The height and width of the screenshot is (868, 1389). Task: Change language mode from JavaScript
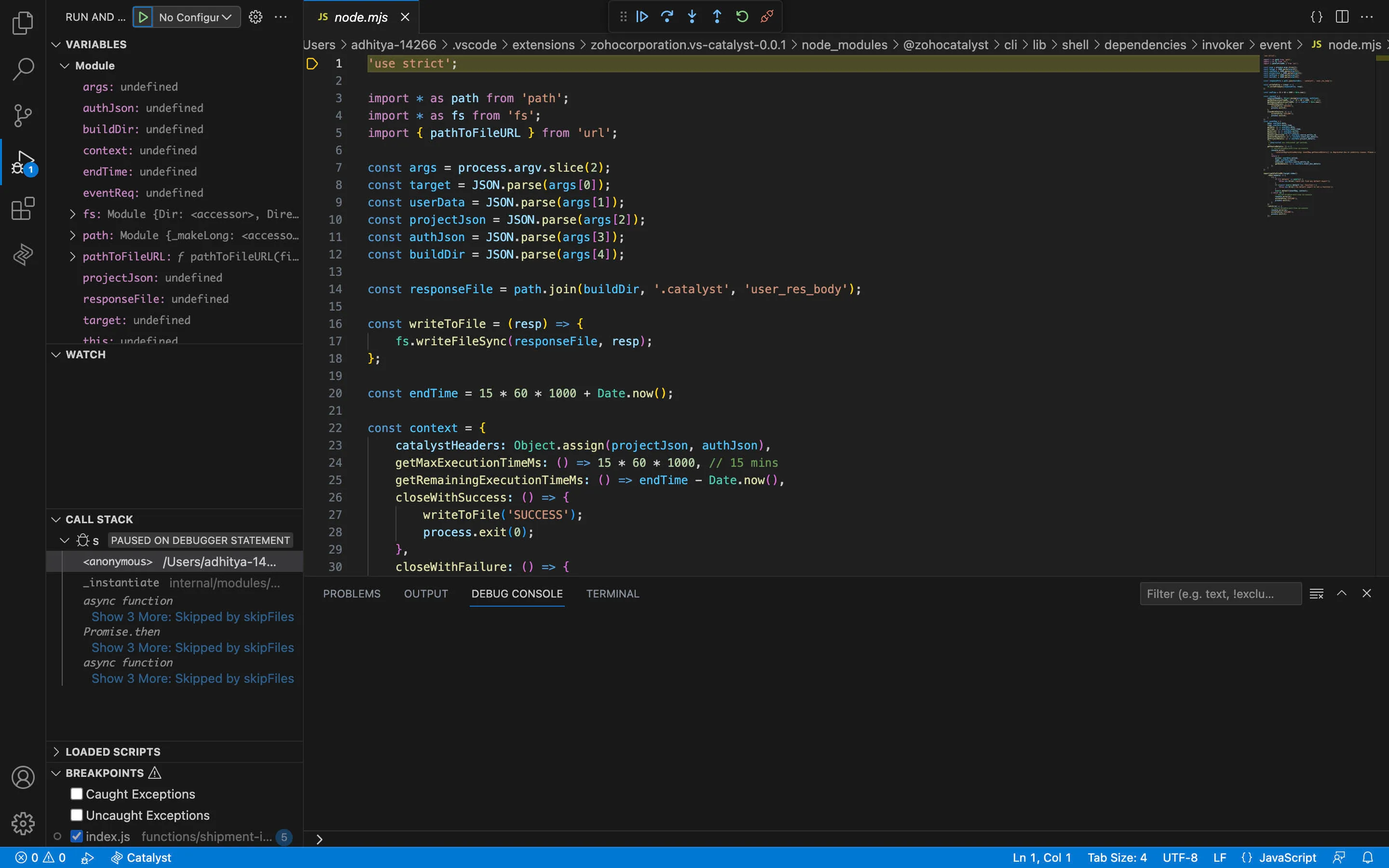[1287, 858]
